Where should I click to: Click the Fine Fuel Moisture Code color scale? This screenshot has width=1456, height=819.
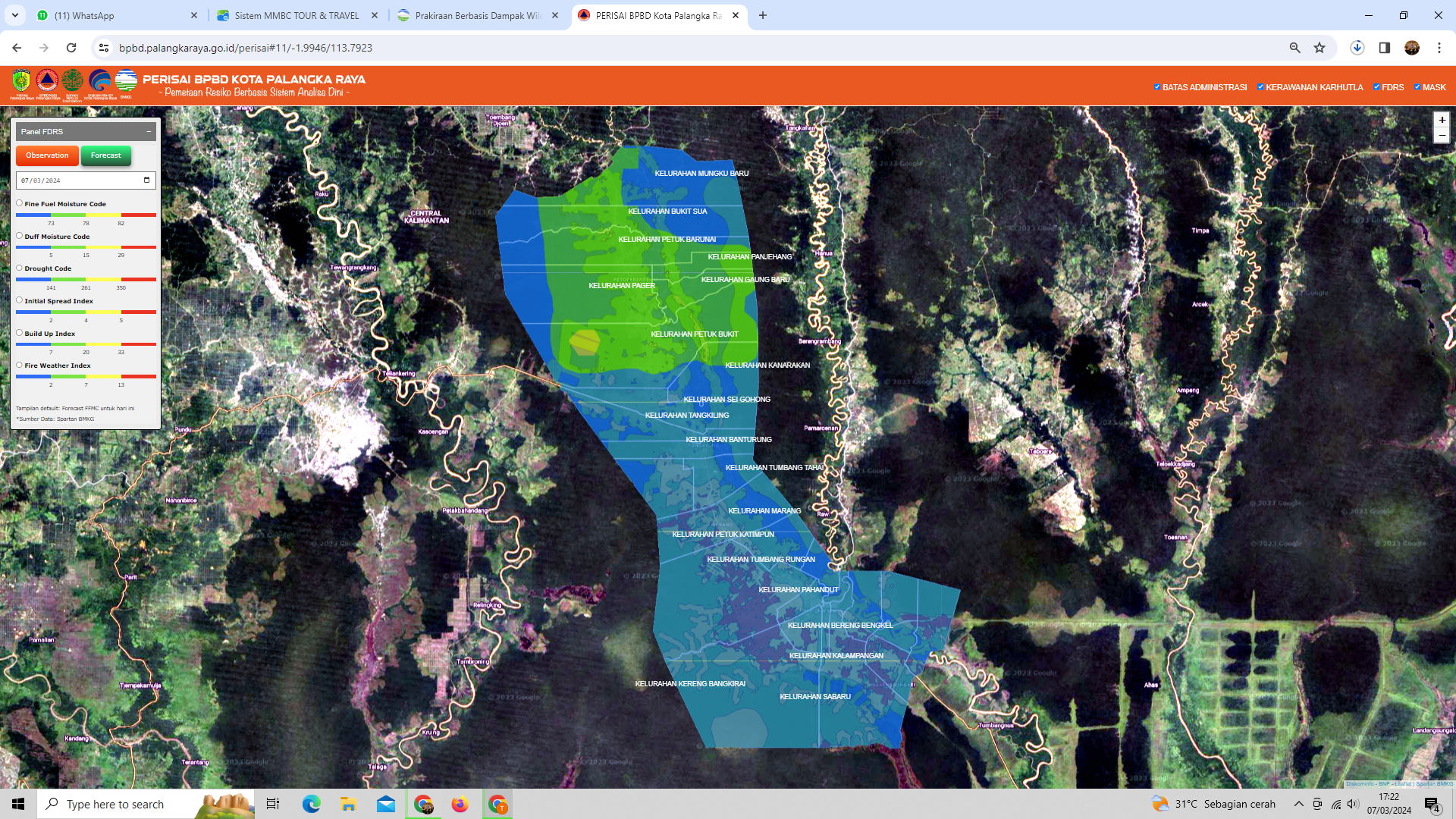pyautogui.click(x=86, y=215)
